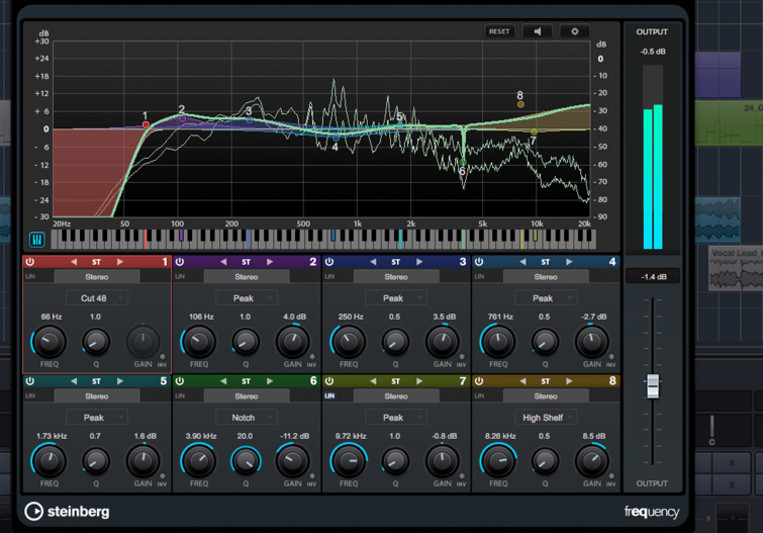Click the RESET button

pyautogui.click(x=499, y=32)
